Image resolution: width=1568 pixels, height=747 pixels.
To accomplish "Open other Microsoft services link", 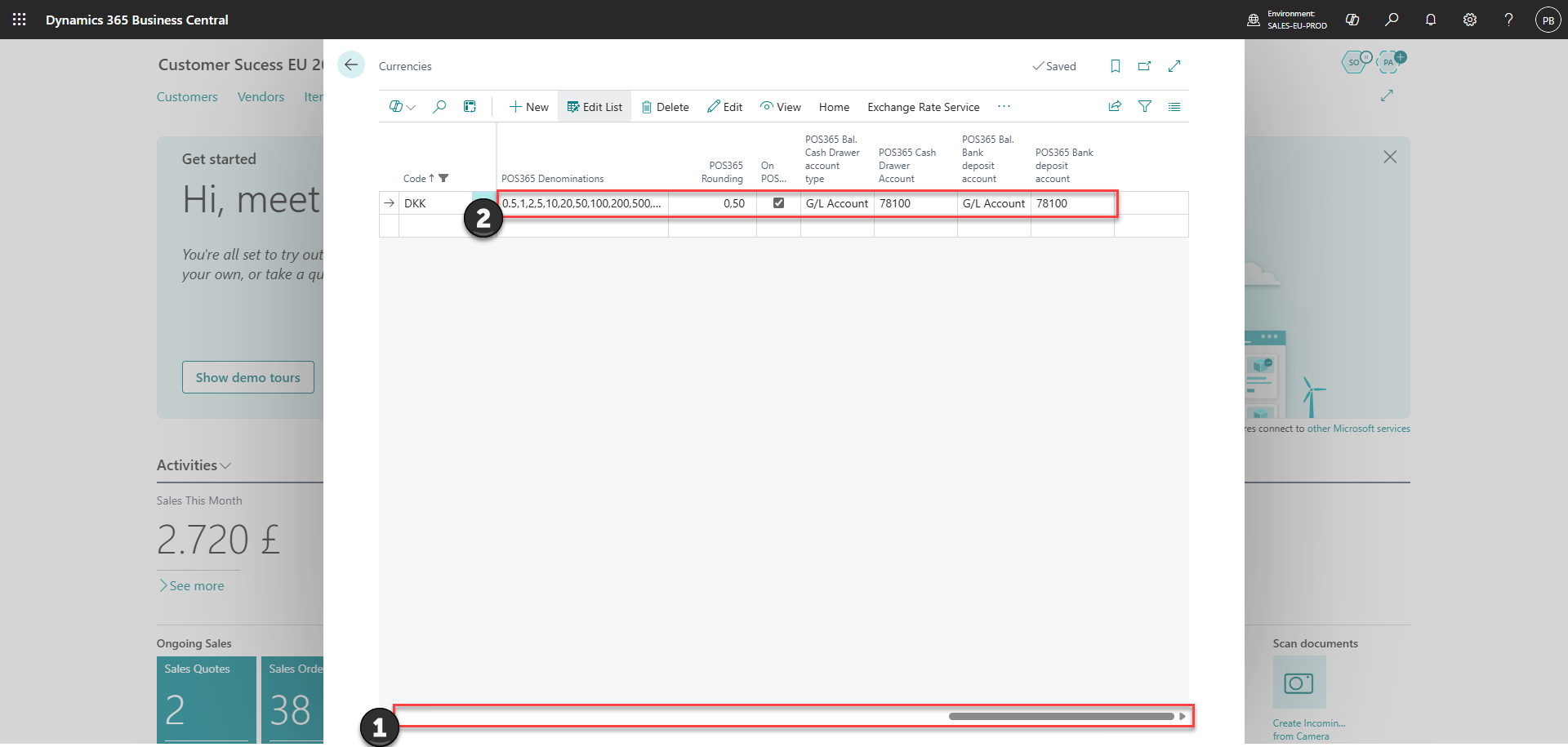I will (1358, 429).
